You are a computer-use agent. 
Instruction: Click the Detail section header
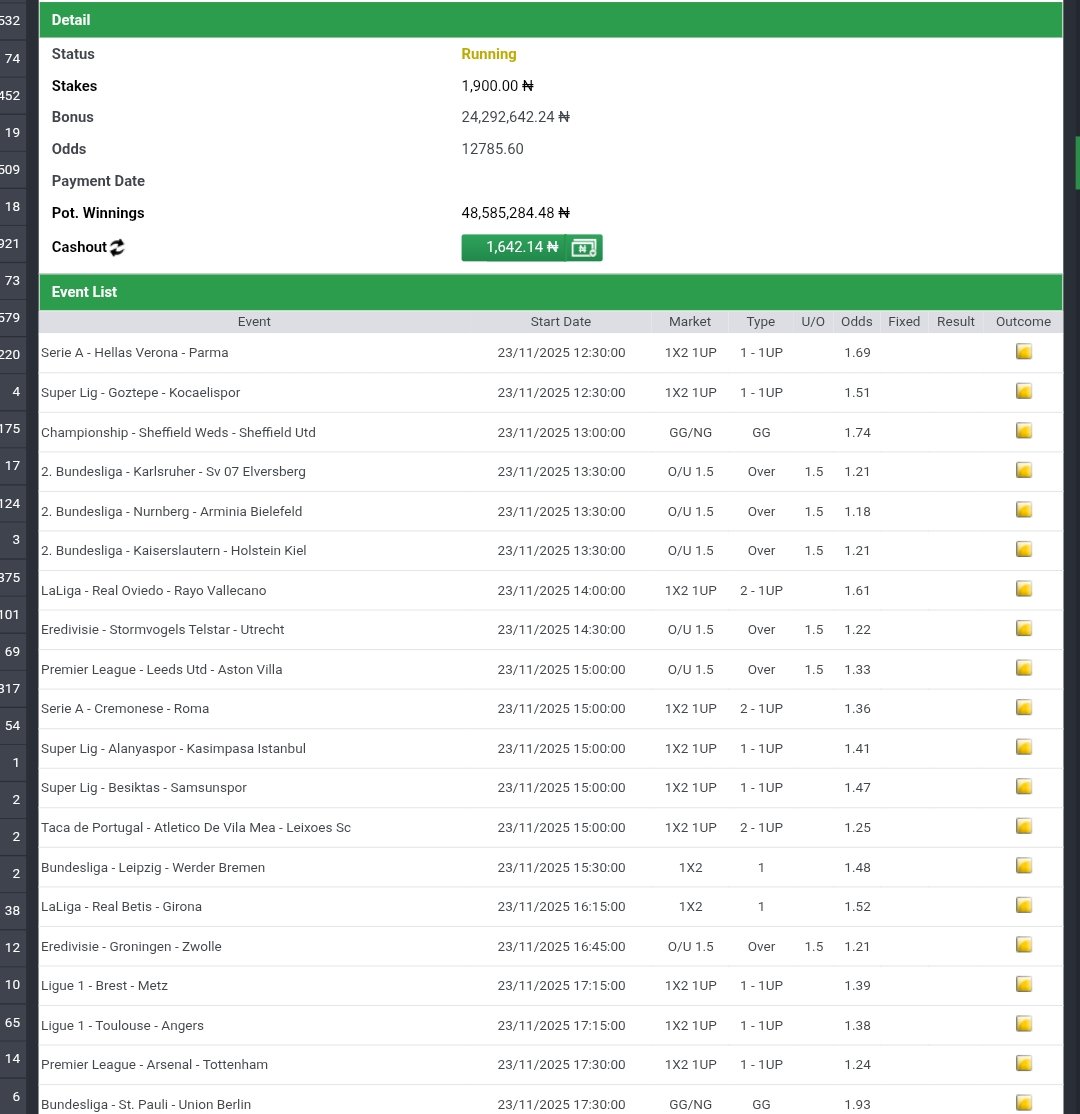pos(551,20)
